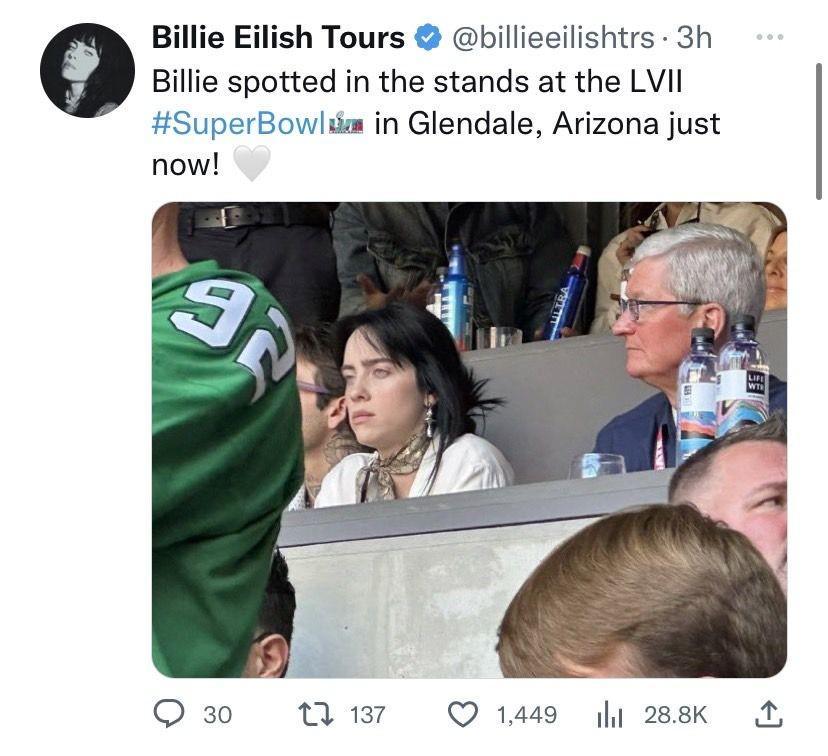
Task: Open the three-dot more options menu
Action: tap(770, 37)
